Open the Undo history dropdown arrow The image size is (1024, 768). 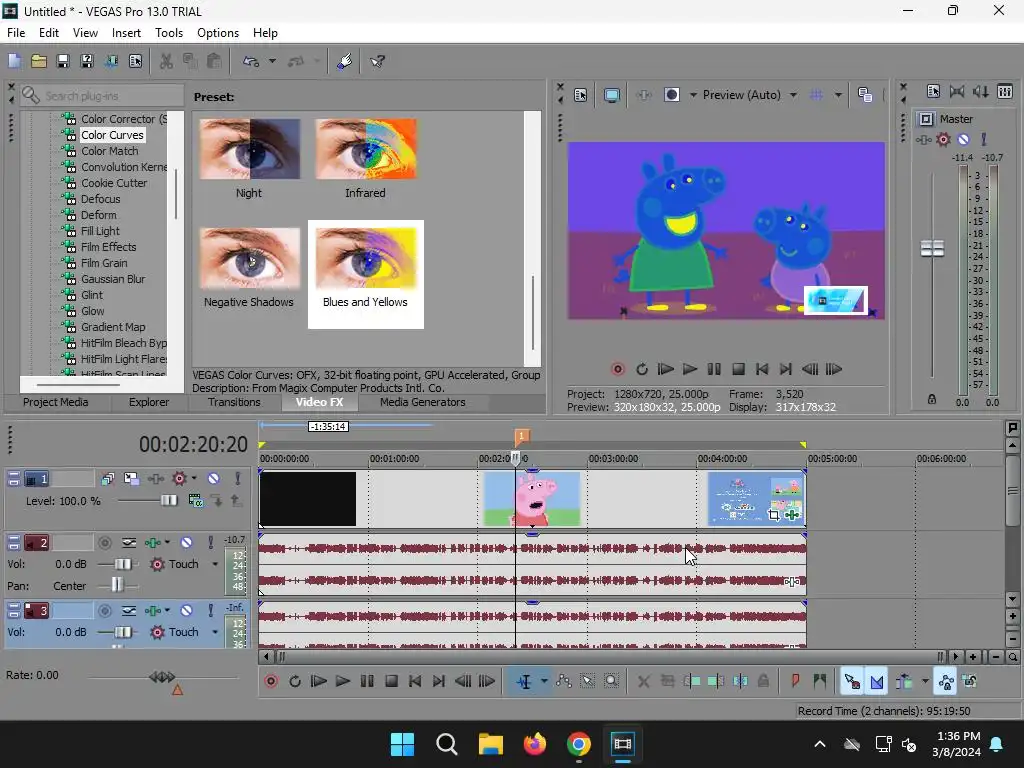272,61
